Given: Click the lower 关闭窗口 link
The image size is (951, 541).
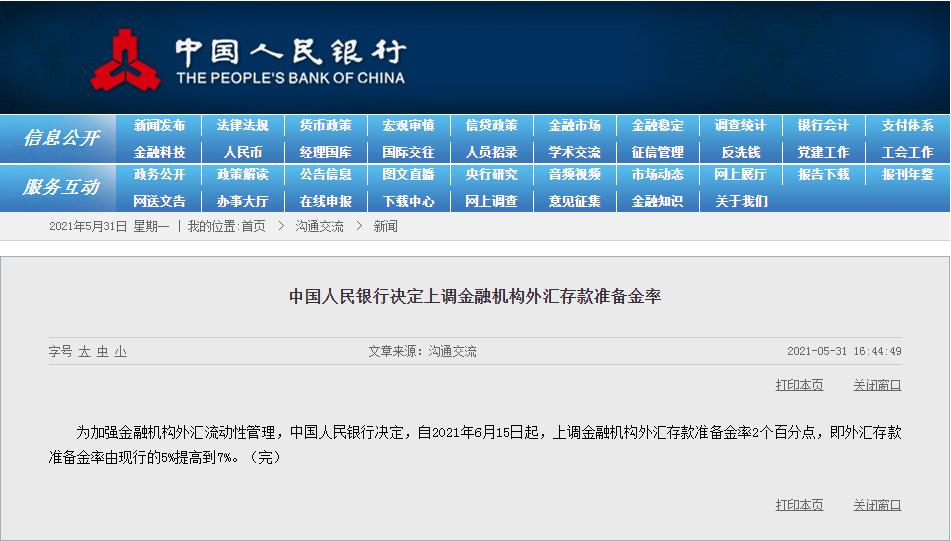Looking at the screenshot, I should point(877,505).
